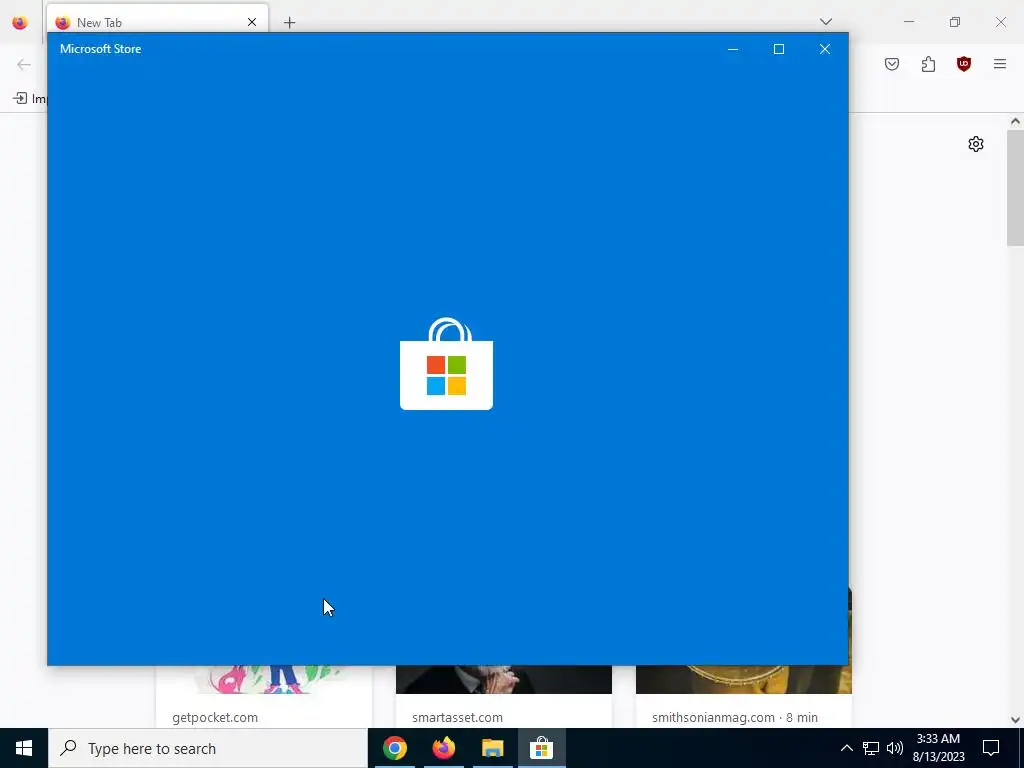Click the Microsoft Store shopping bag logo
The width and height of the screenshot is (1024, 768).
click(x=447, y=364)
